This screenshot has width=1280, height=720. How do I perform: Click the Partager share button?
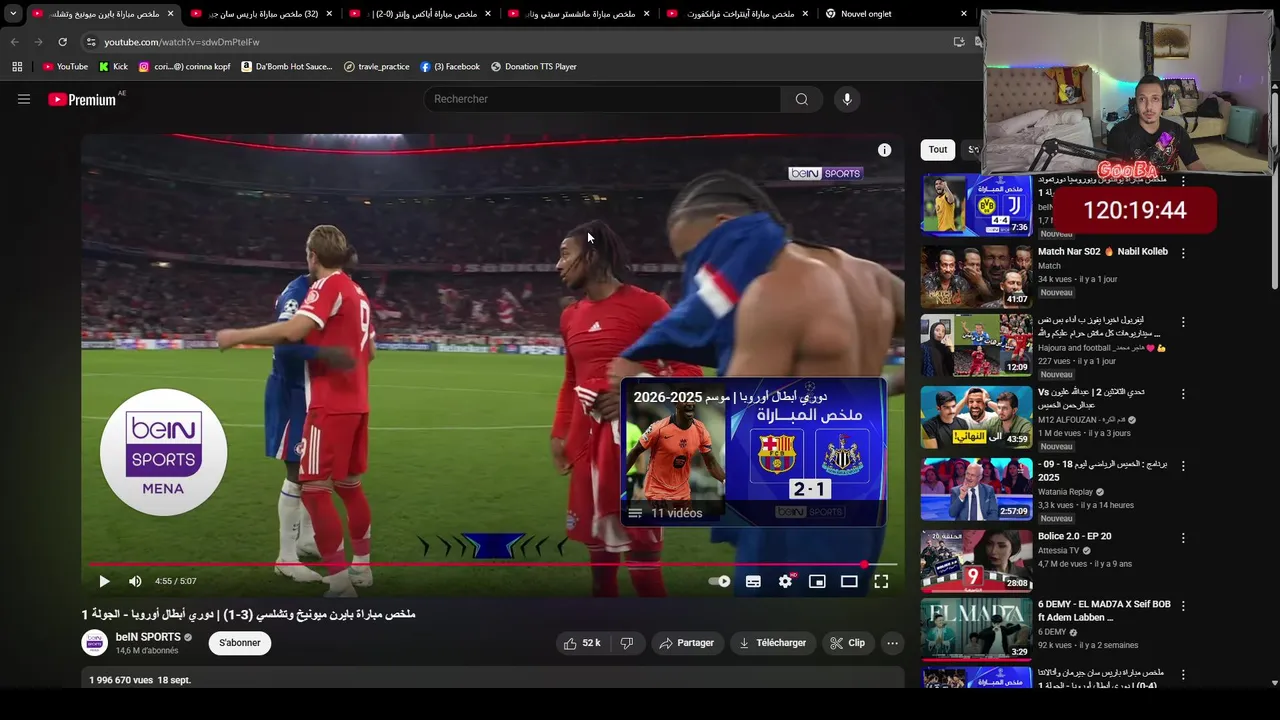[x=686, y=643]
